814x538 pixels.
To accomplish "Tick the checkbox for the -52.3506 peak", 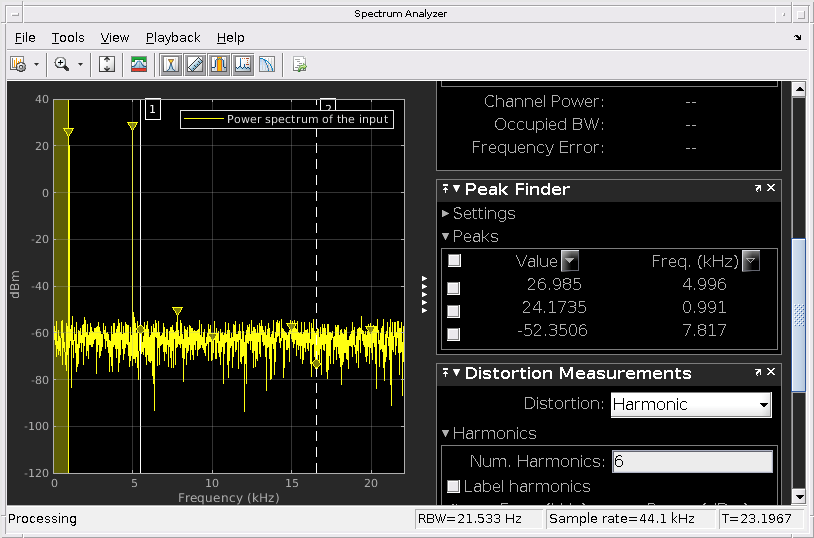I will click(454, 334).
